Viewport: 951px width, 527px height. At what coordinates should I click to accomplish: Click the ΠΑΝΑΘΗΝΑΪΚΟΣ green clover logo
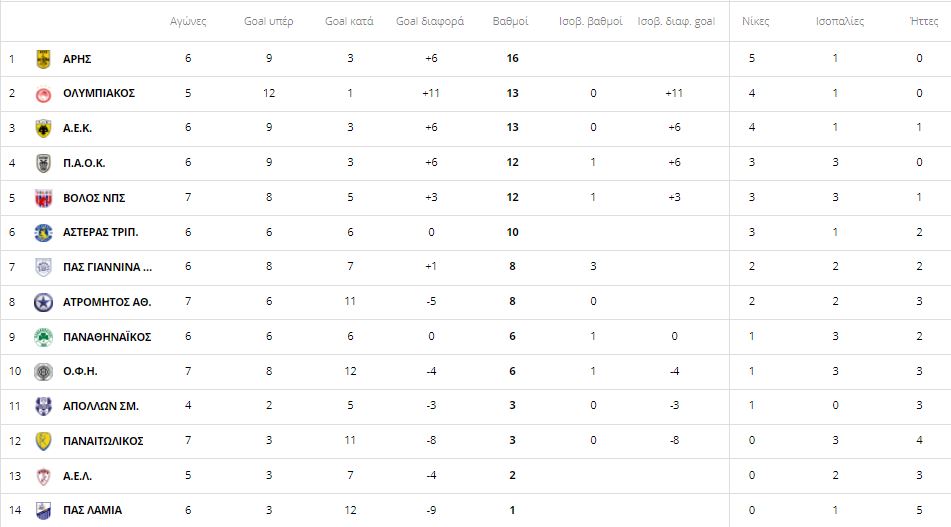click(x=43, y=337)
